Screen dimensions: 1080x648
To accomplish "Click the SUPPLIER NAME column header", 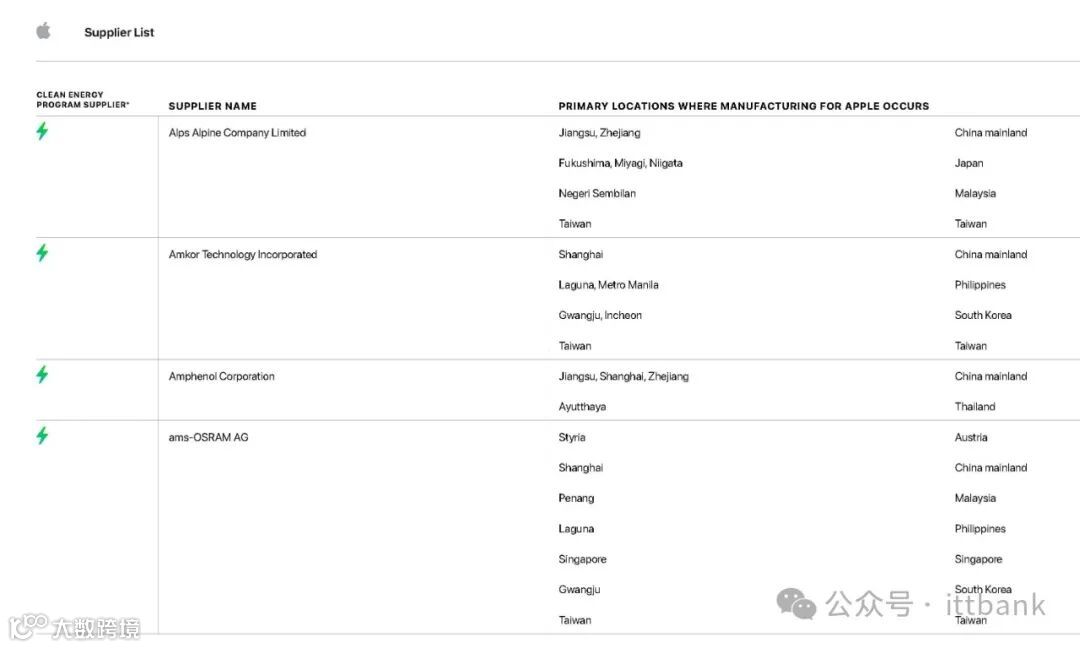I will tap(212, 106).
